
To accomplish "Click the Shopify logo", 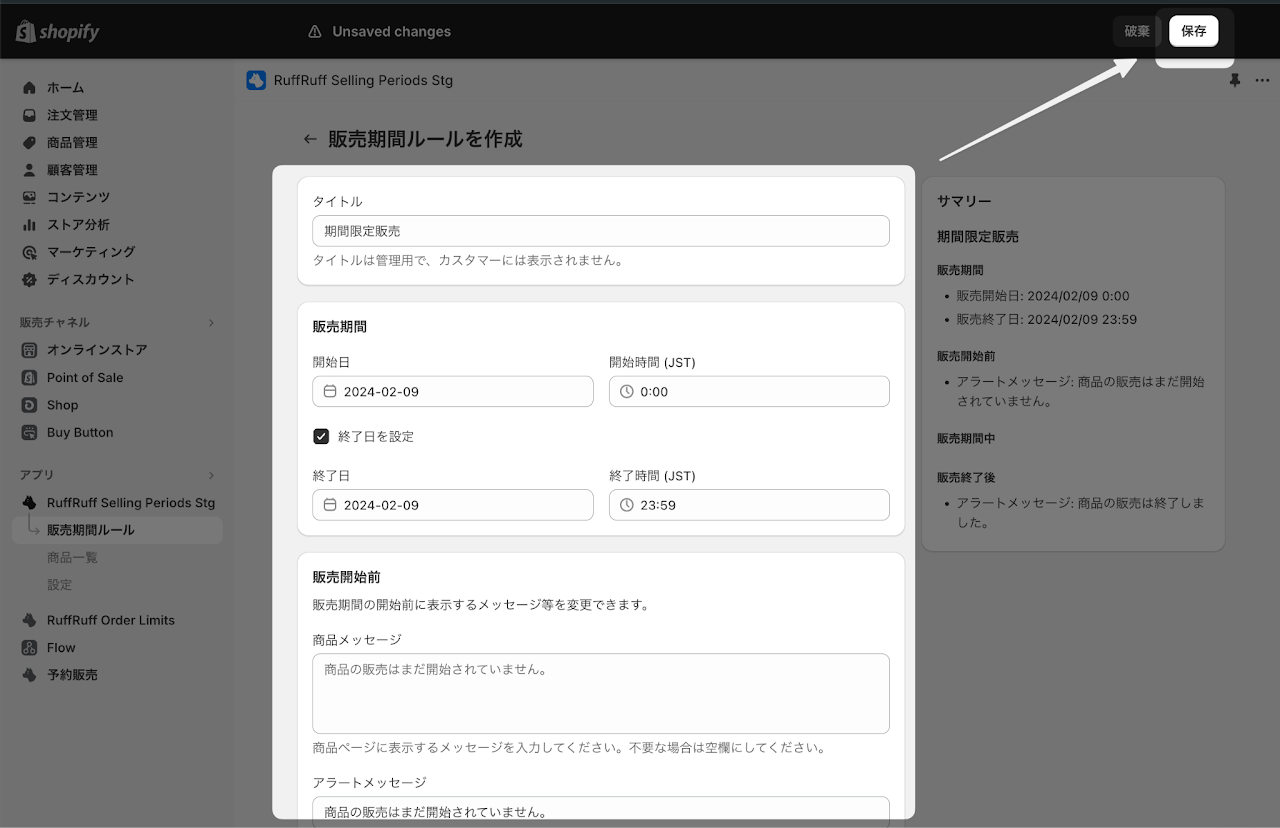I will point(57,32).
